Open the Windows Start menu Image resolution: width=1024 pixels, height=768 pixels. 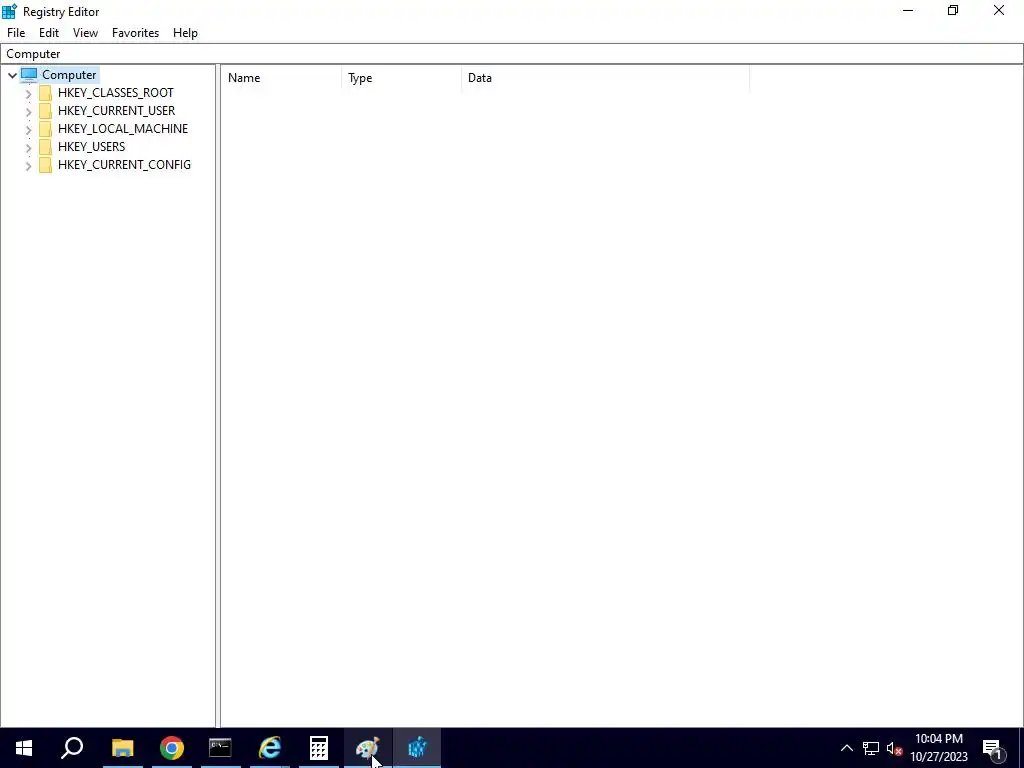tap(24, 748)
